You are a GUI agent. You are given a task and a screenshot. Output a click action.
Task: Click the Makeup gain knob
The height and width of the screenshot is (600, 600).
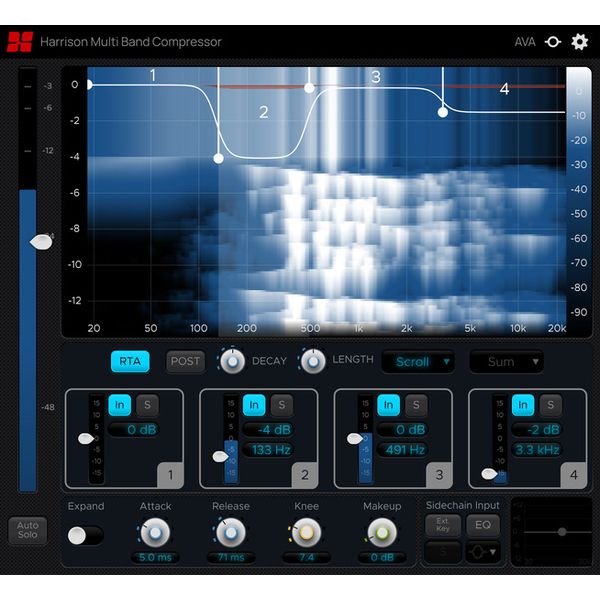pos(381,532)
